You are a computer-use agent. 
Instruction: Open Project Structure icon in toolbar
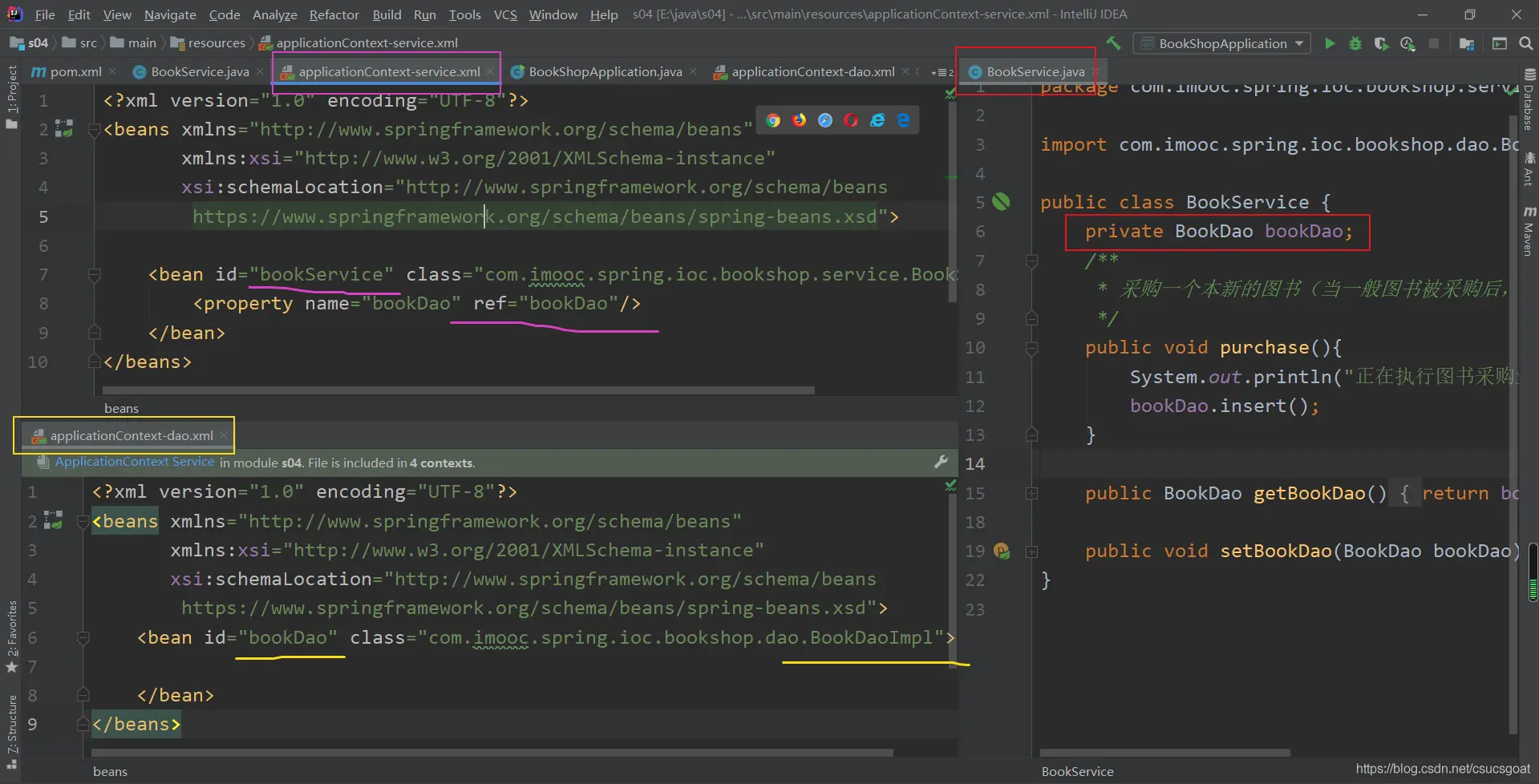[x=1467, y=43]
